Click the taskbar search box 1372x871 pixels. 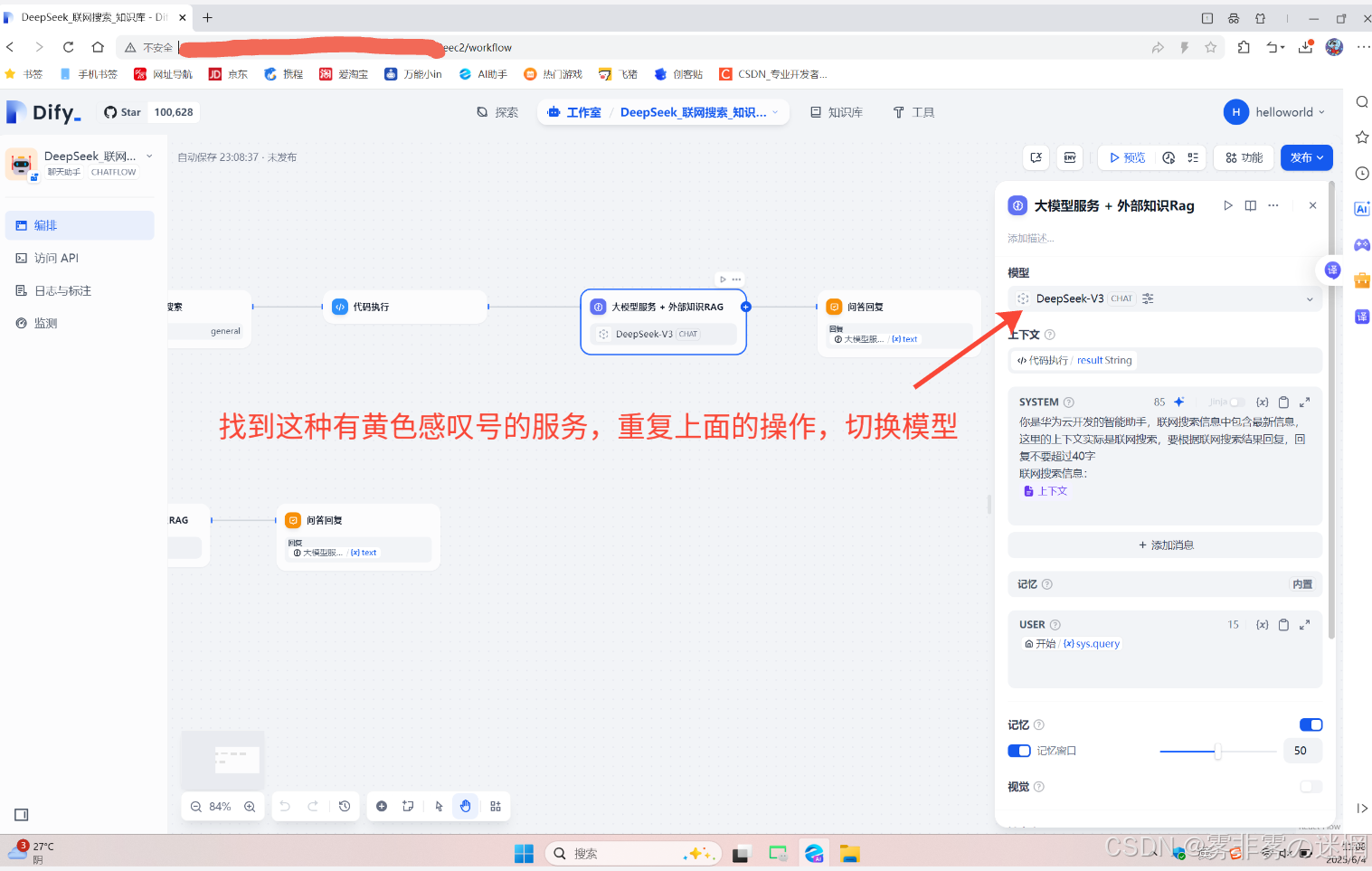(632, 853)
